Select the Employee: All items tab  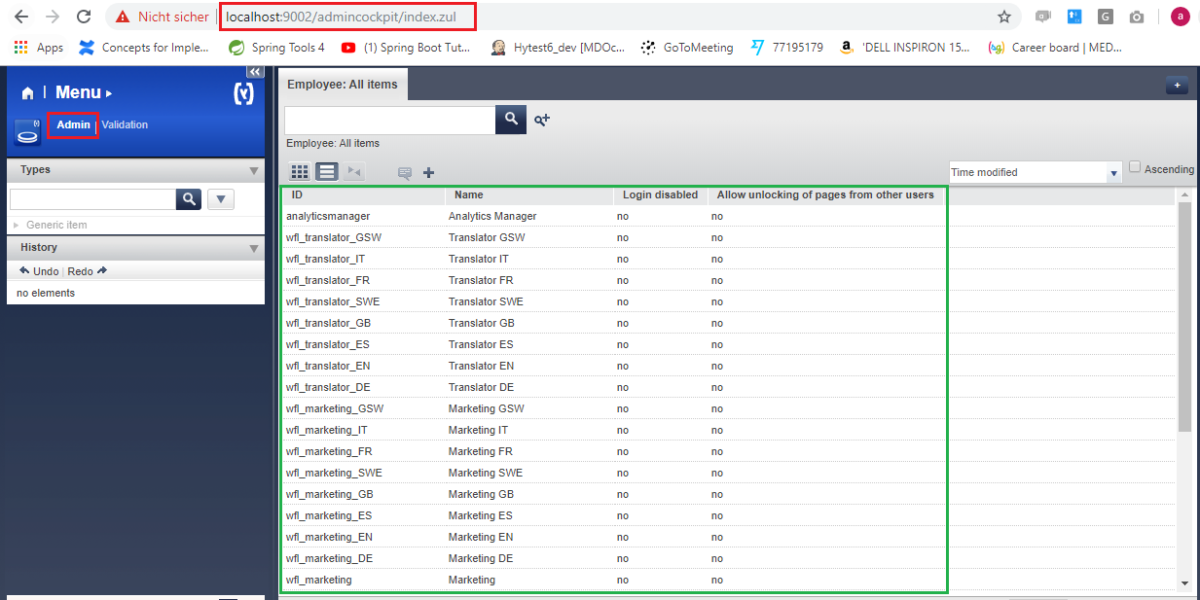[342, 85]
